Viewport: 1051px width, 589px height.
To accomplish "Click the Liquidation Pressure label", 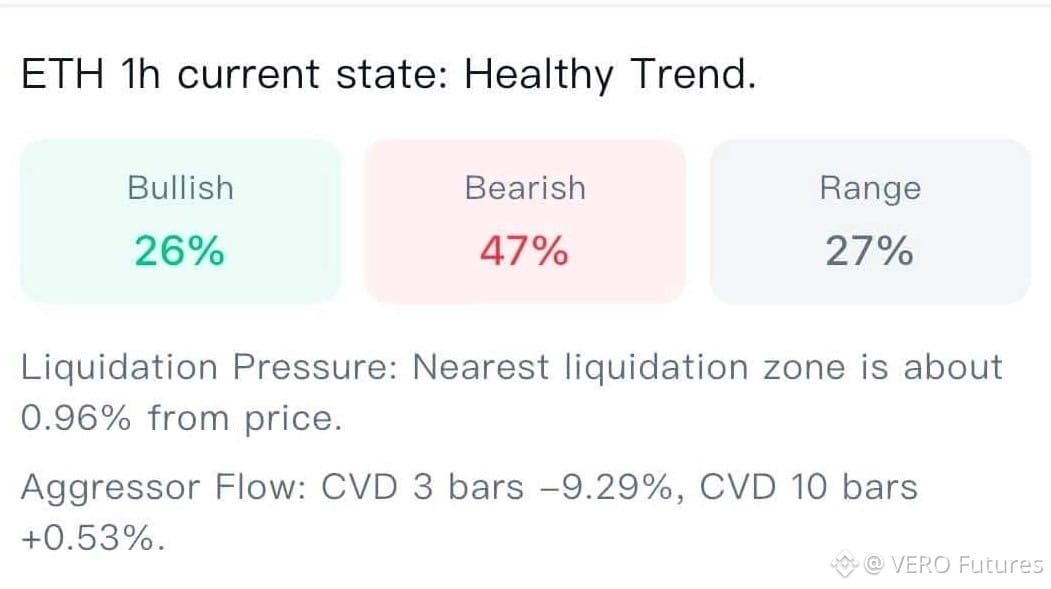I will click(210, 368).
